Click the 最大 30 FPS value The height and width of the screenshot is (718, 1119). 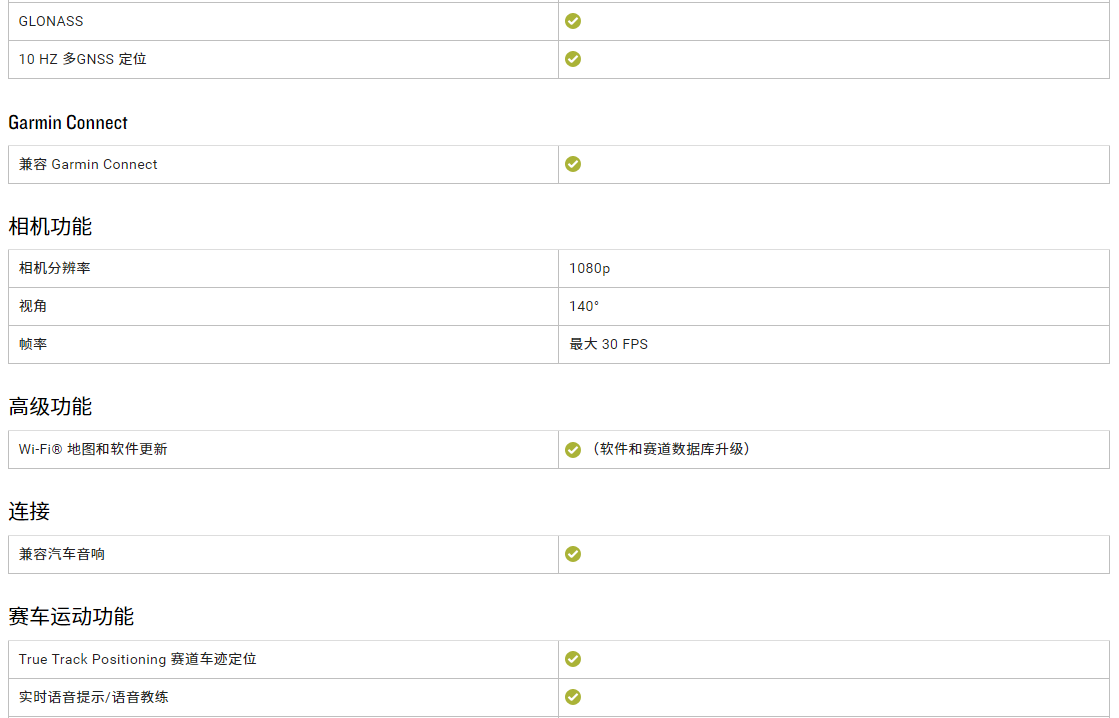608,344
